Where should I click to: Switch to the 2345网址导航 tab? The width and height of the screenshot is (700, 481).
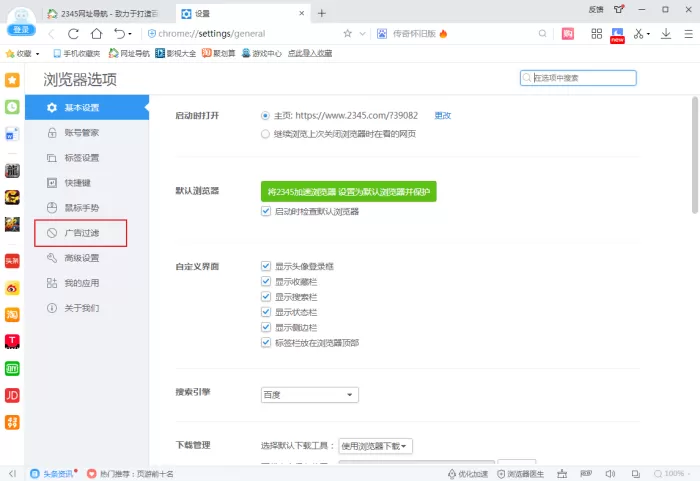pos(104,14)
